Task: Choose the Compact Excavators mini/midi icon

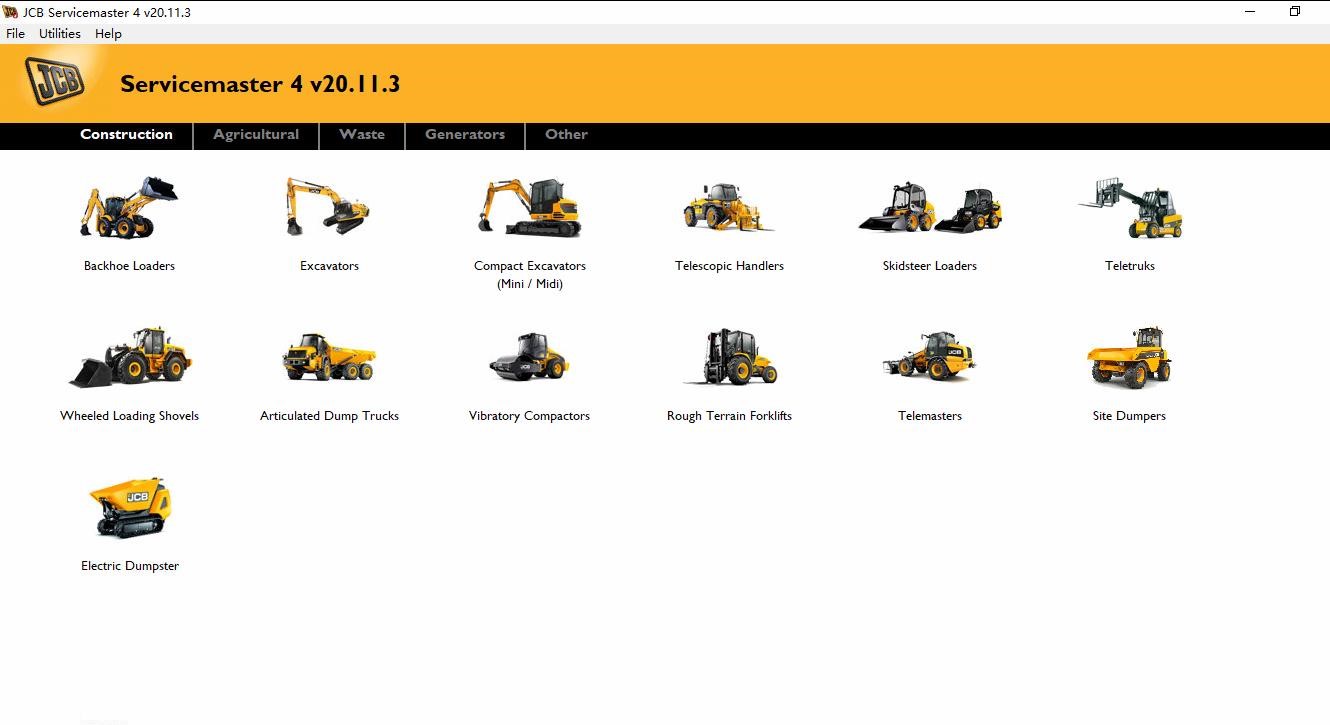Action: [529, 208]
